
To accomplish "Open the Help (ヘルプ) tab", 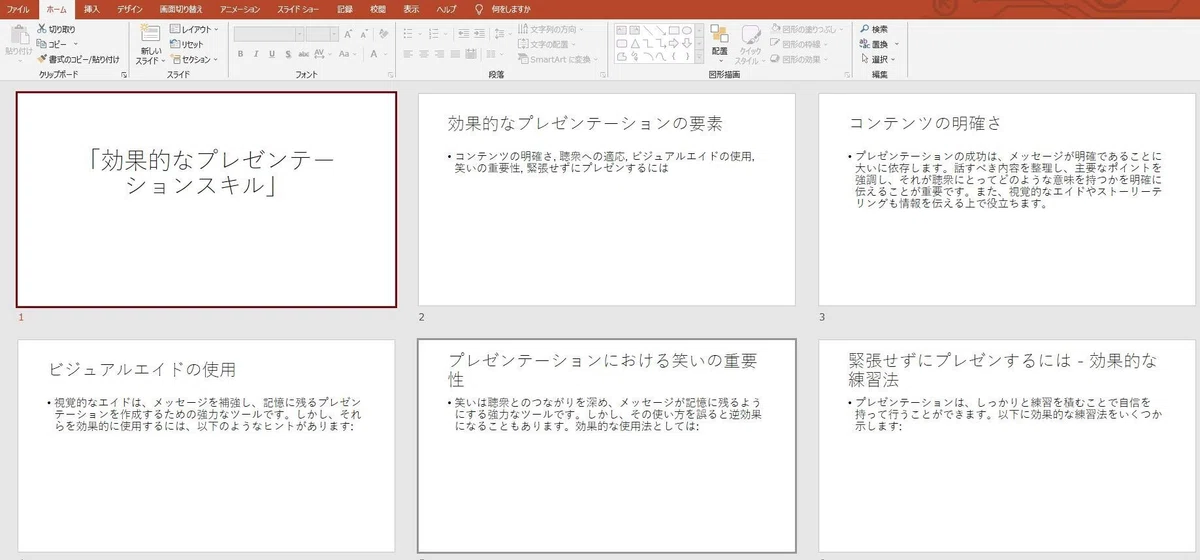I will point(446,8).
